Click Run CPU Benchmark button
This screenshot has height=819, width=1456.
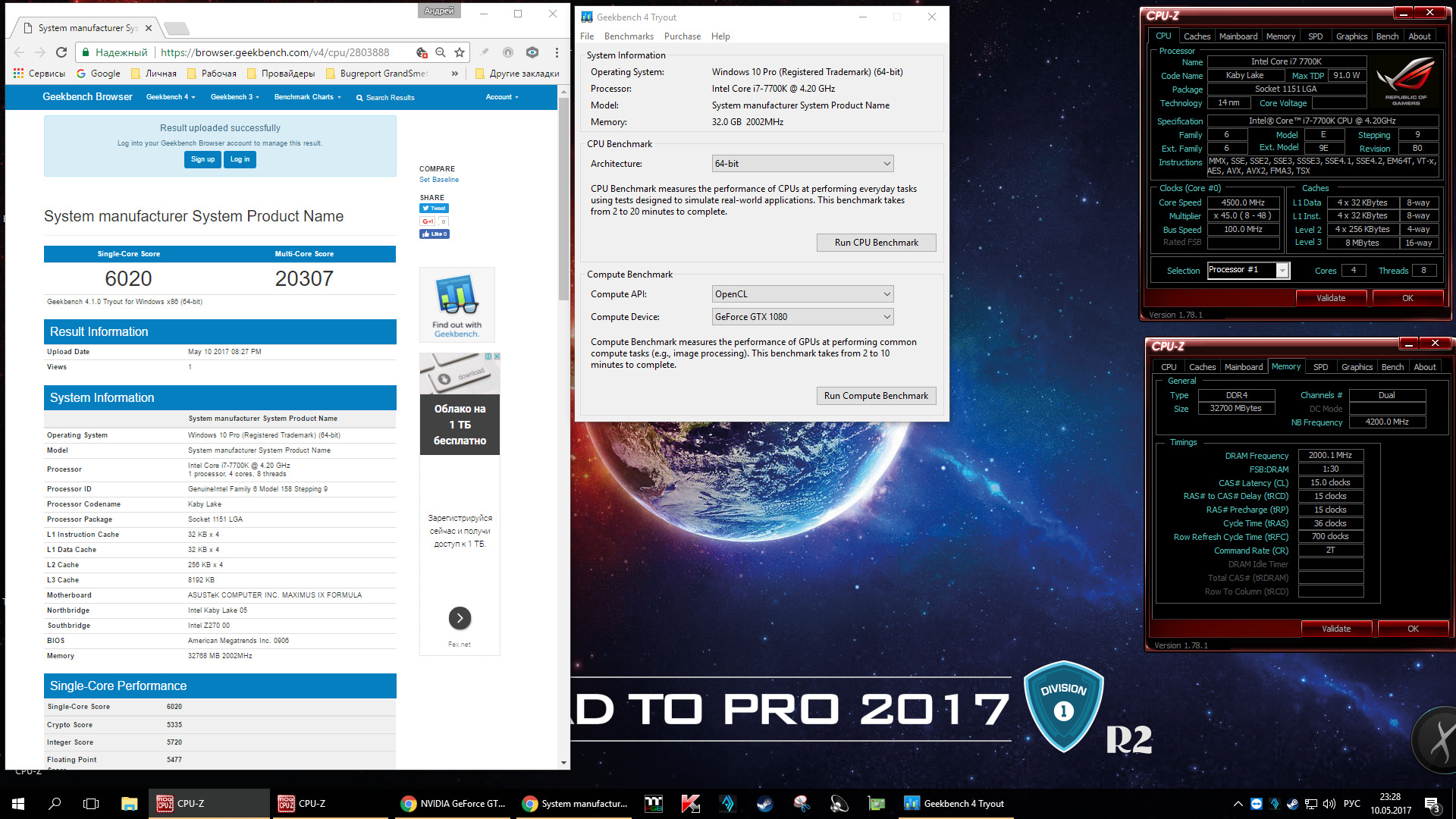pos(876,243)
